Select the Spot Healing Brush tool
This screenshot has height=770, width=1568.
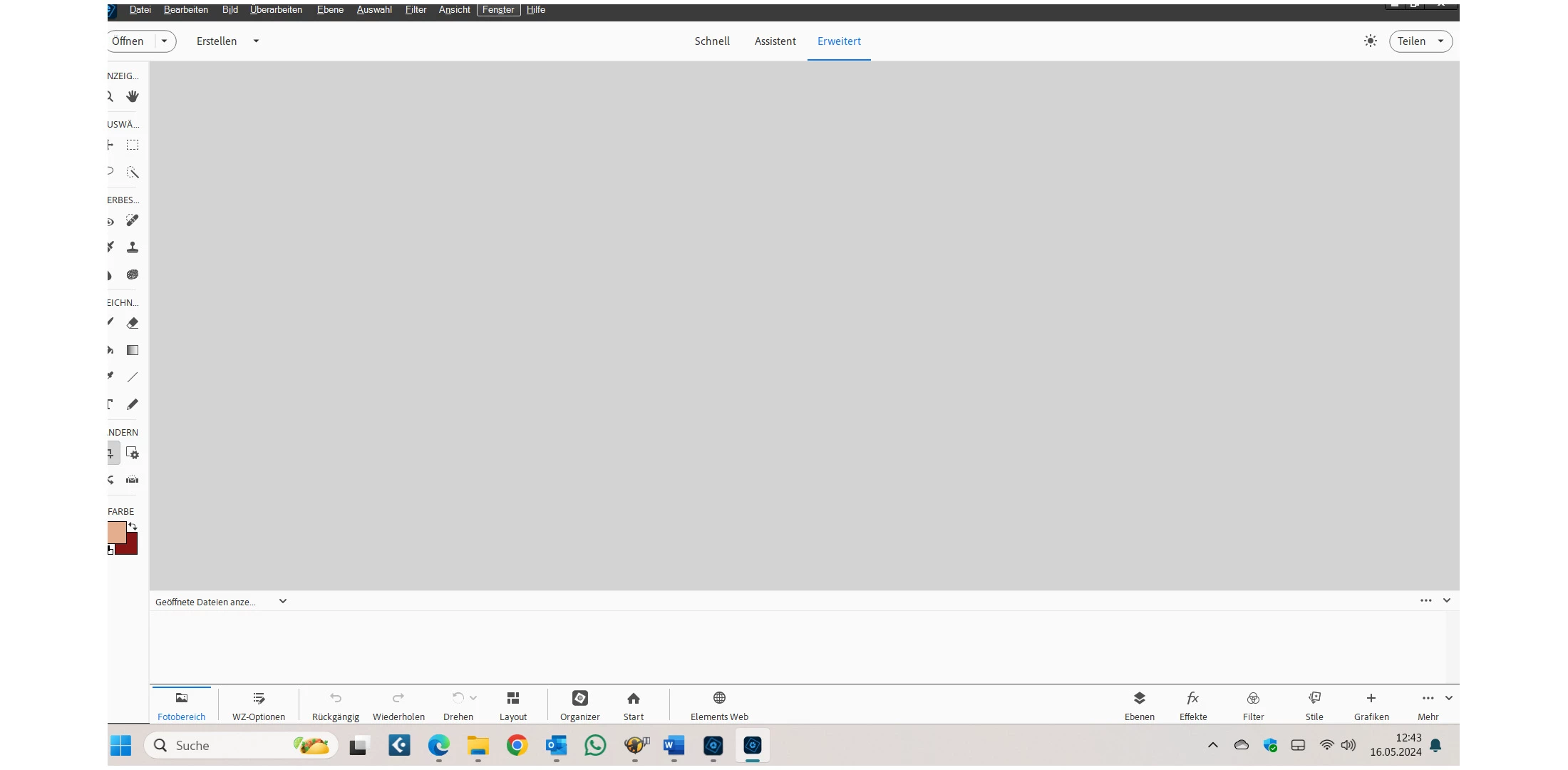133,220
